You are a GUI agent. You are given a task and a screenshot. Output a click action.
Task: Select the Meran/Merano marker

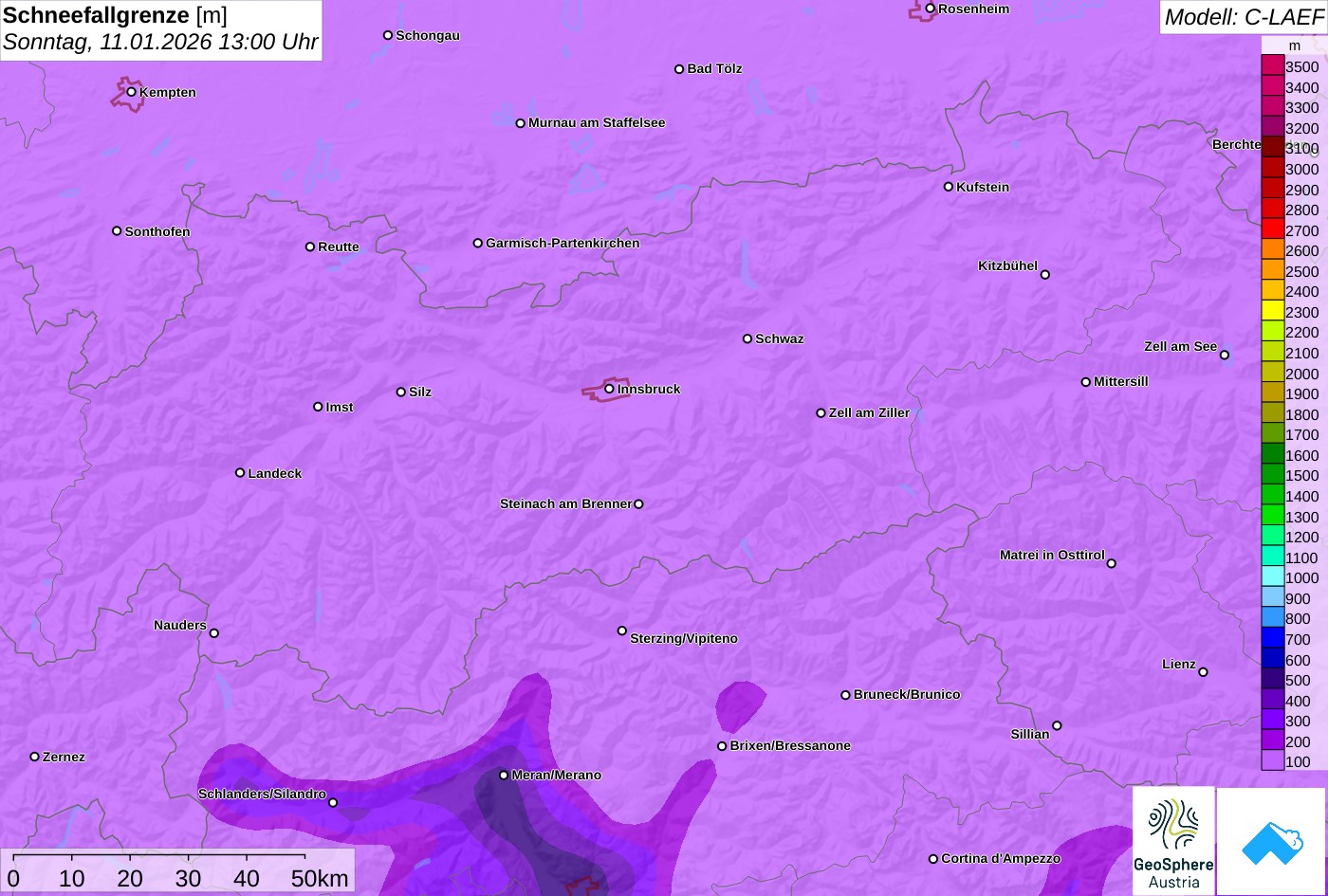tap(504, 776)
